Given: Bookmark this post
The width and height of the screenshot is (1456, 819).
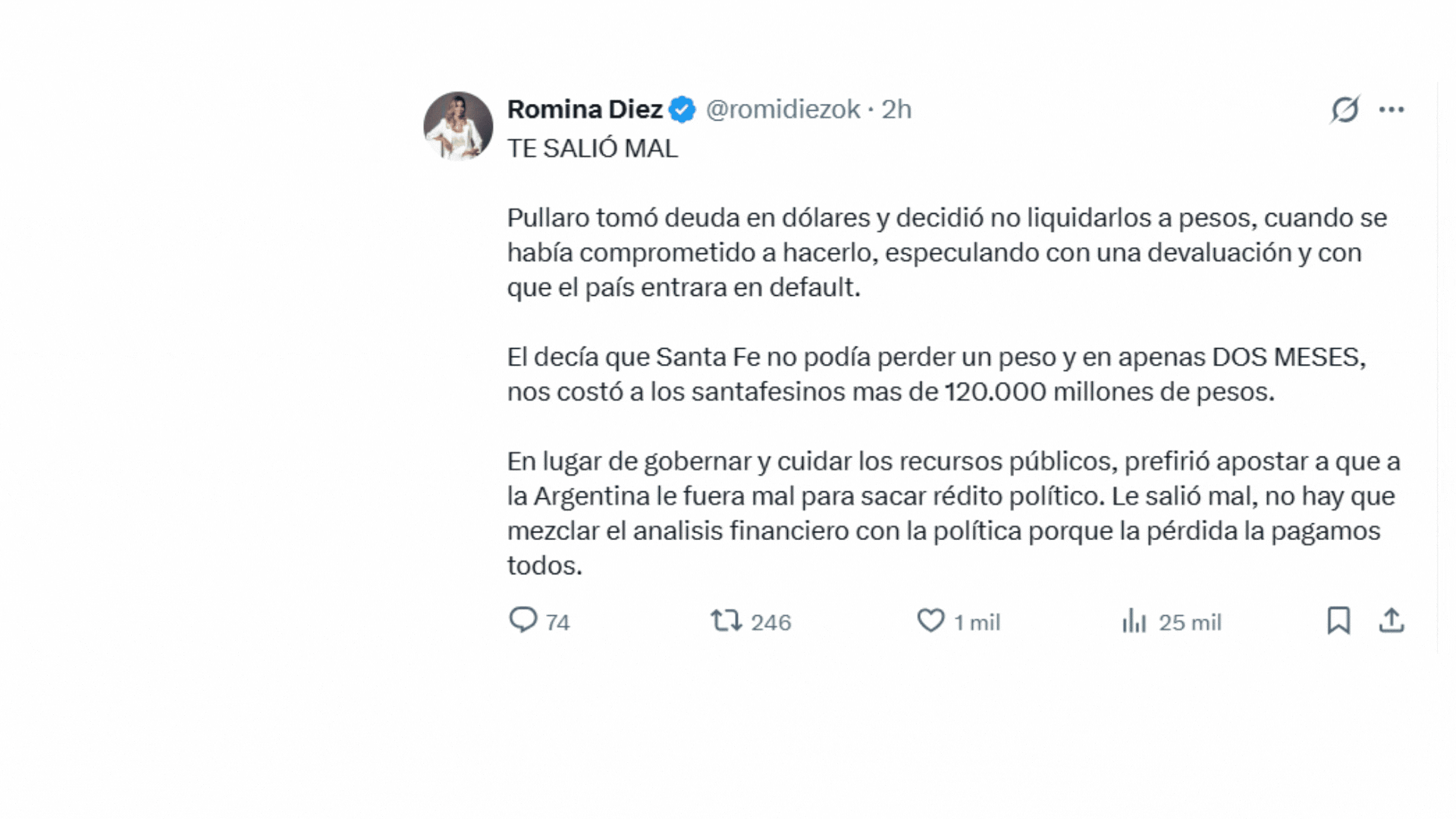Looking at the screenshot, I should (x=1338, y=620).
